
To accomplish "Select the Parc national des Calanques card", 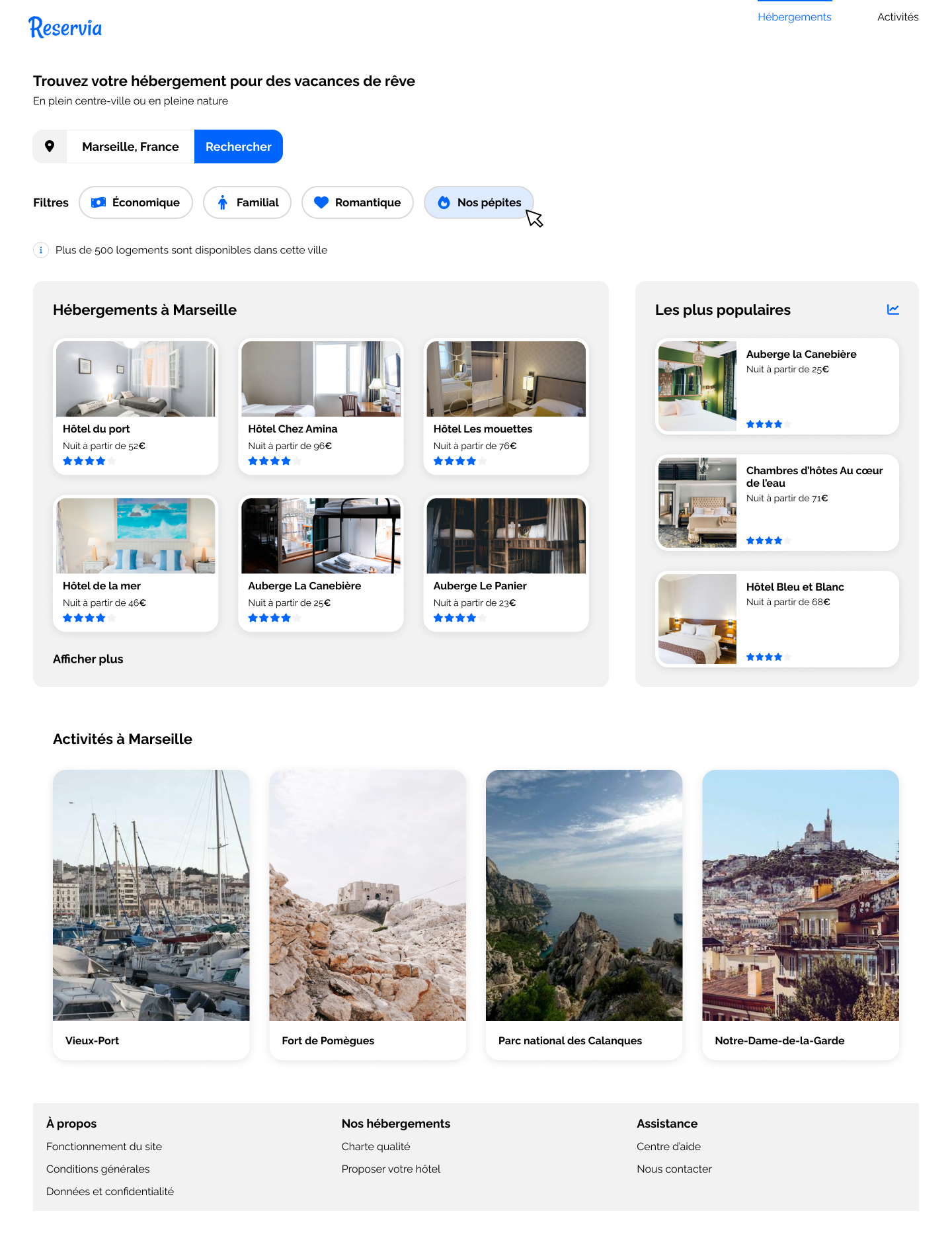I will tap(584, 914).
